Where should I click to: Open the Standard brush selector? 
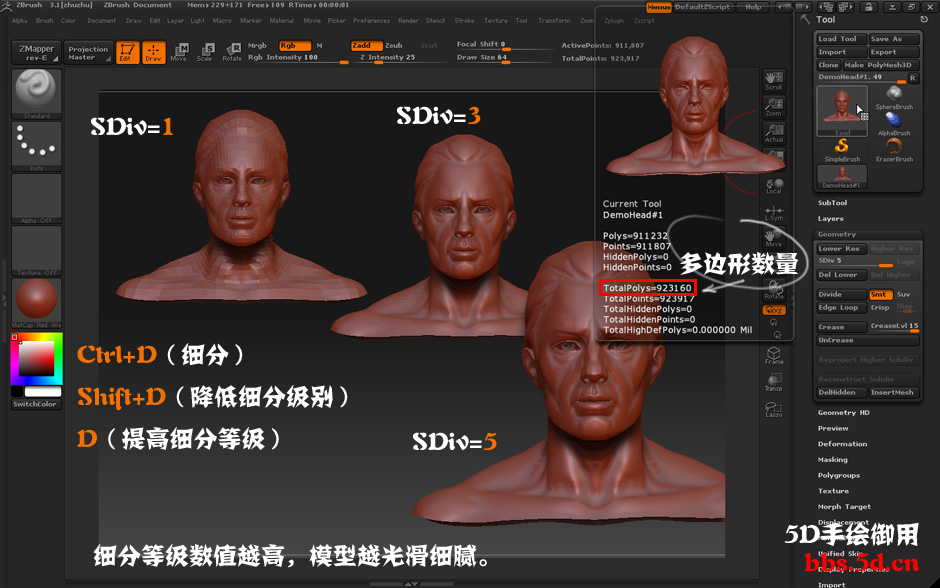[x=36, y=94]
